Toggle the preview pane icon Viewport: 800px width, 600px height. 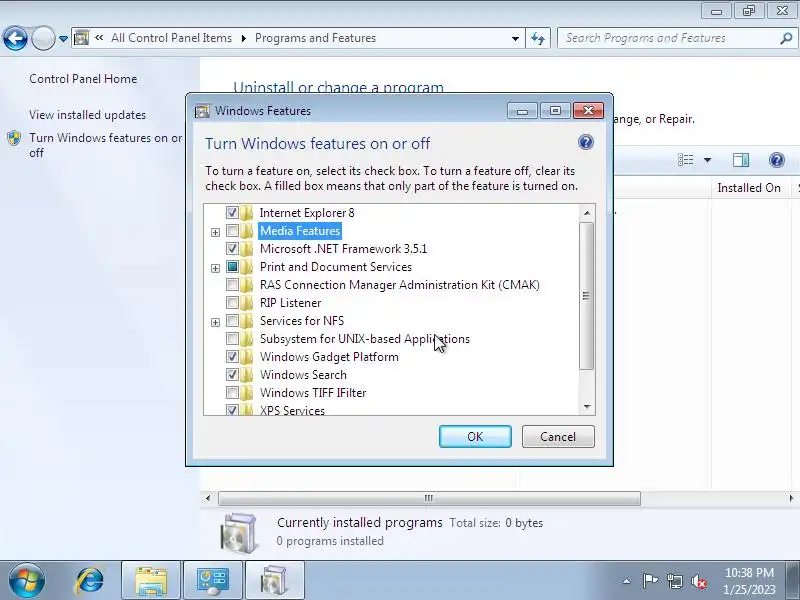741,160
